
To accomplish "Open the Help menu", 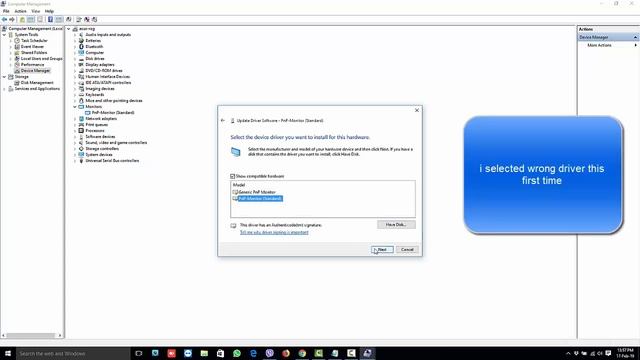I will tap(49, 11).
